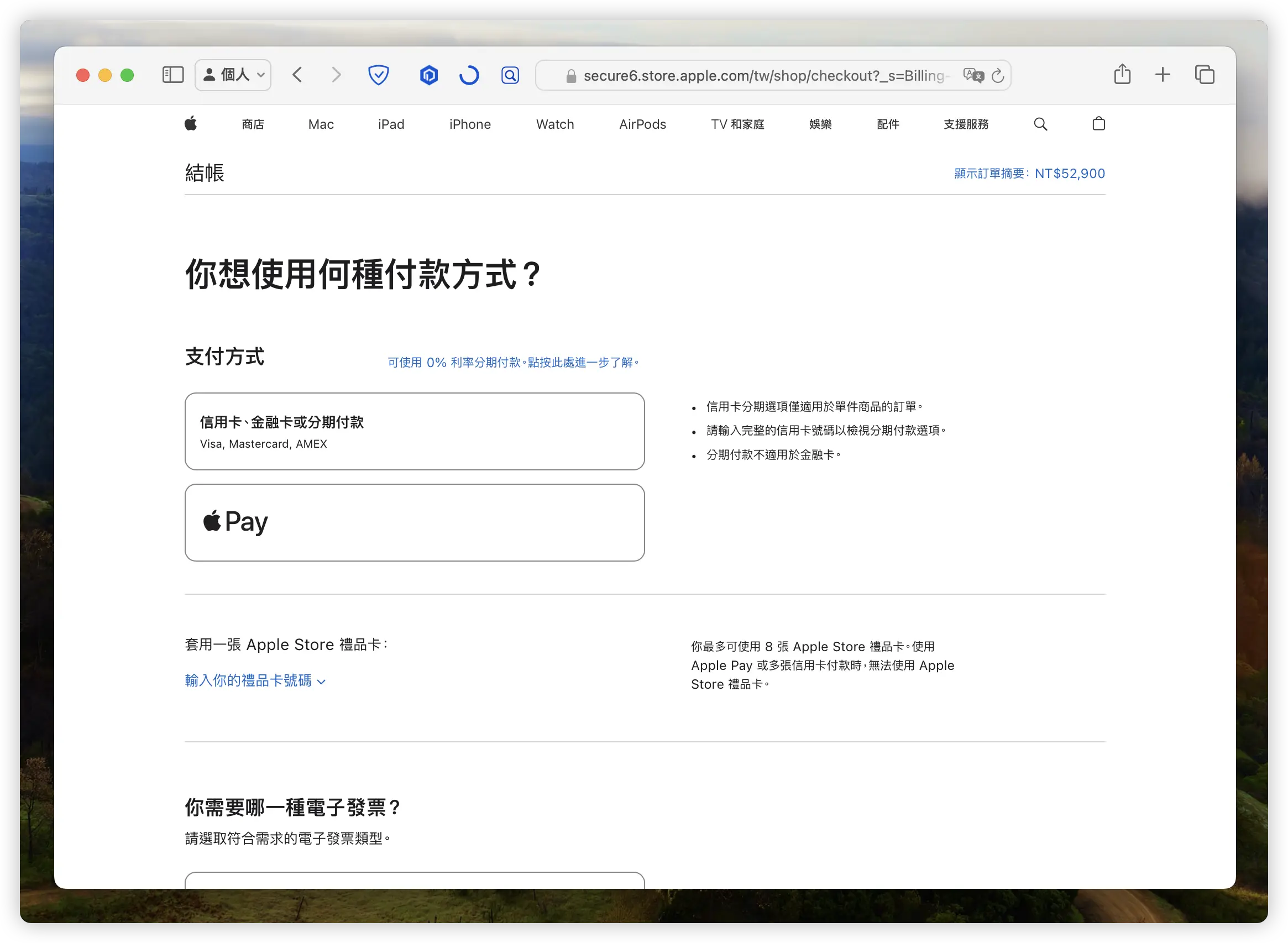1288x943 pixels.
Task: Open the TV 和家庭 menu item
Action: pyautogui.click(x=737, y=124)
